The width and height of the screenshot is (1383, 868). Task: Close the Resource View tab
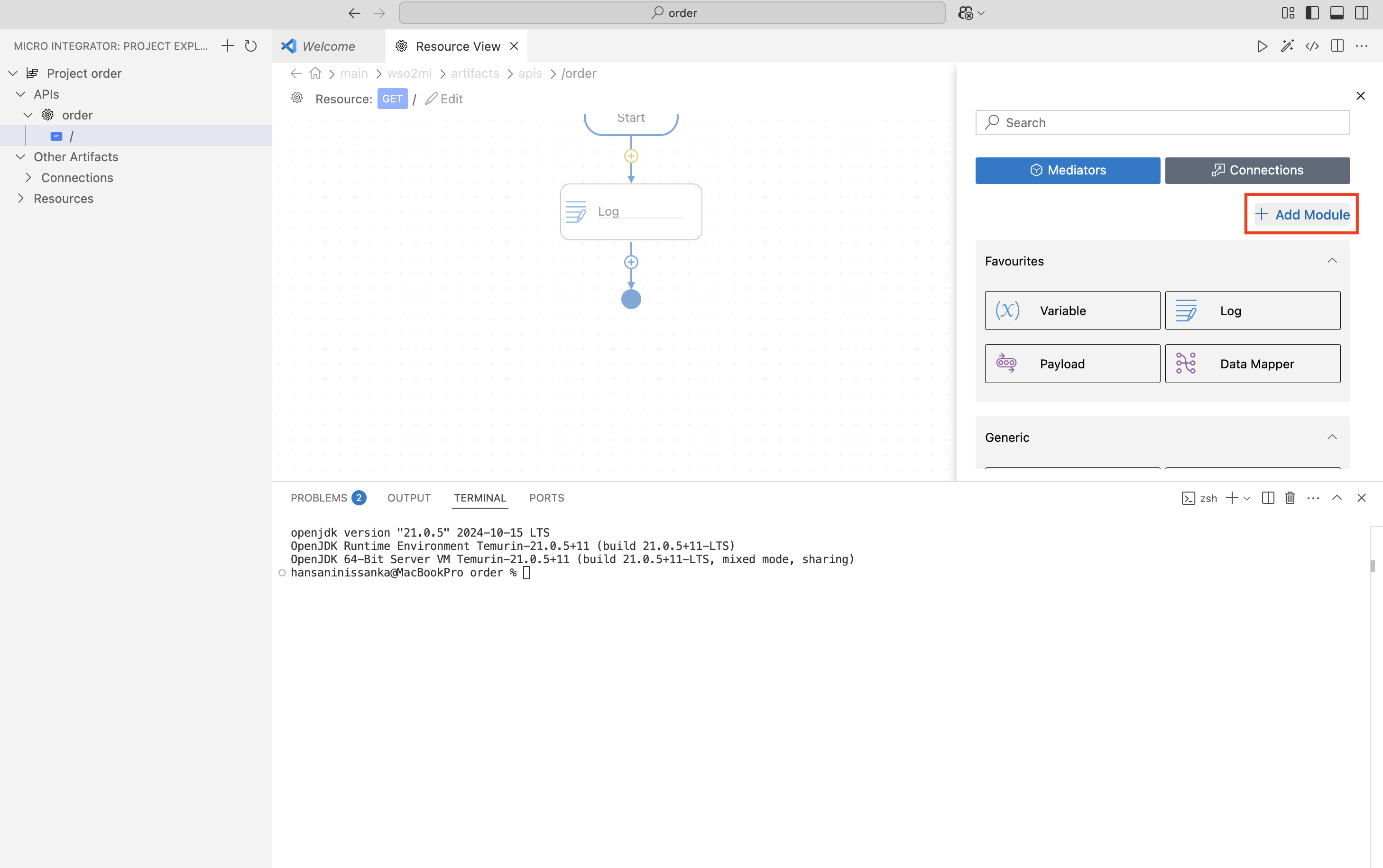pyautogui.click(x=514, y=46)
